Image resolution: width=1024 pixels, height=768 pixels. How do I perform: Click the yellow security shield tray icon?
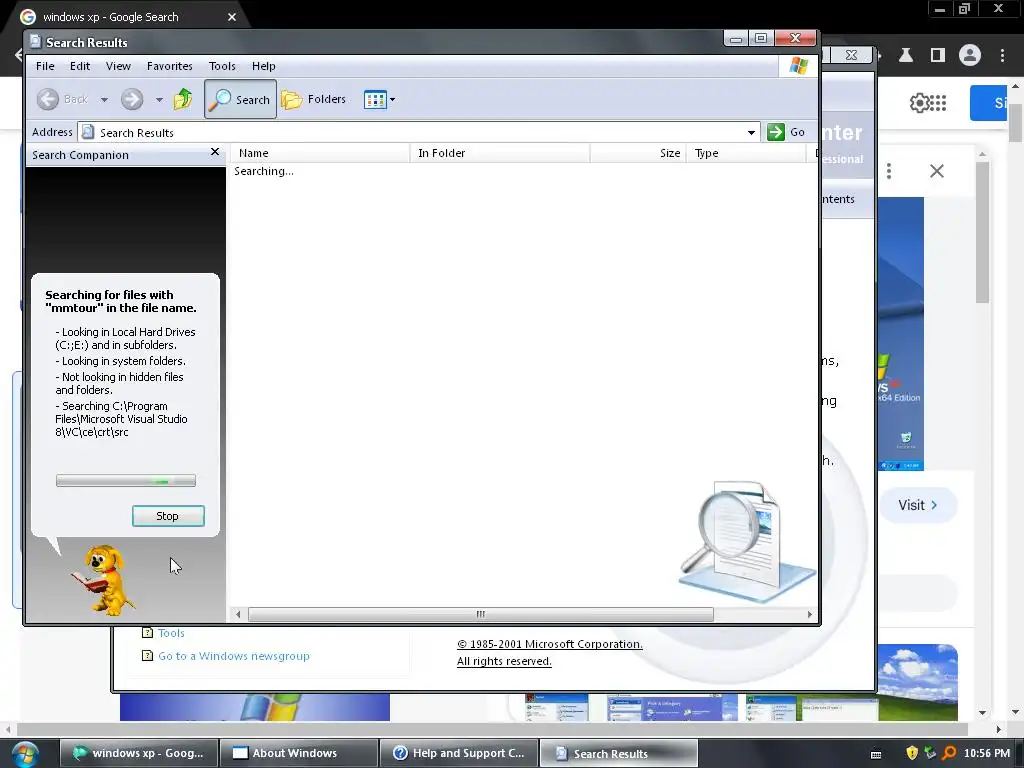(912, 753)
